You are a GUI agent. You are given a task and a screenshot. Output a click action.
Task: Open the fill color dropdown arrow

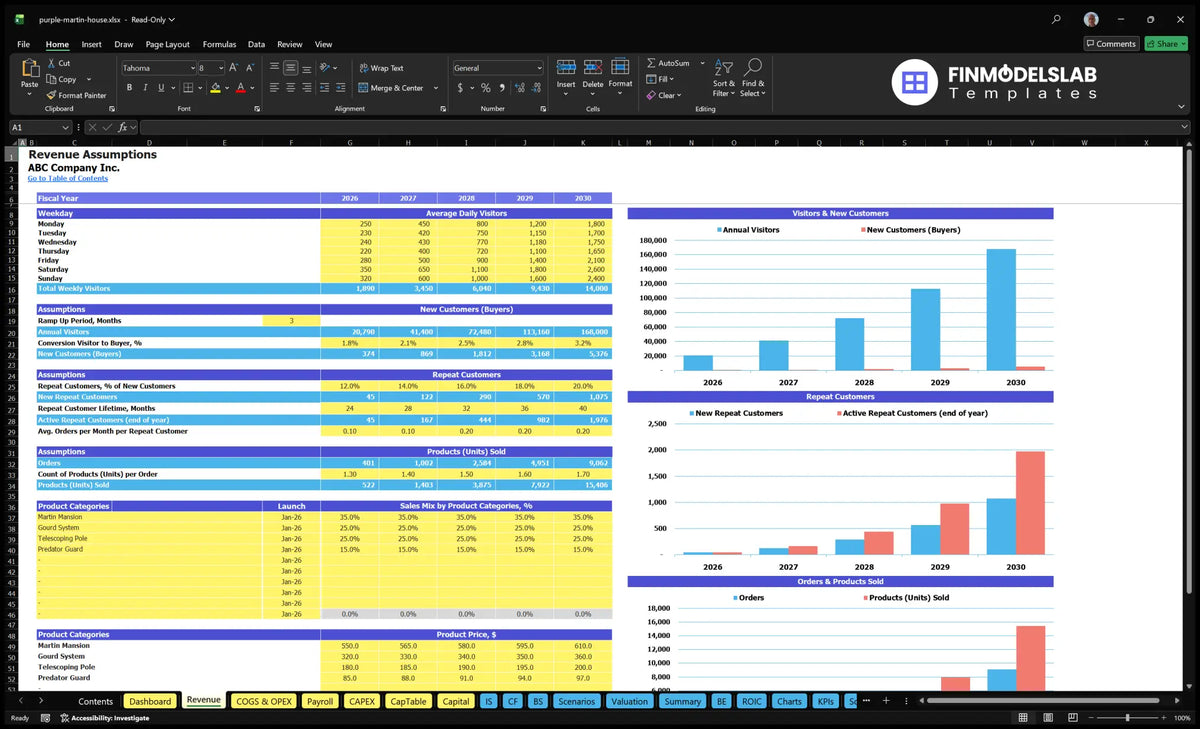(227, 88)
